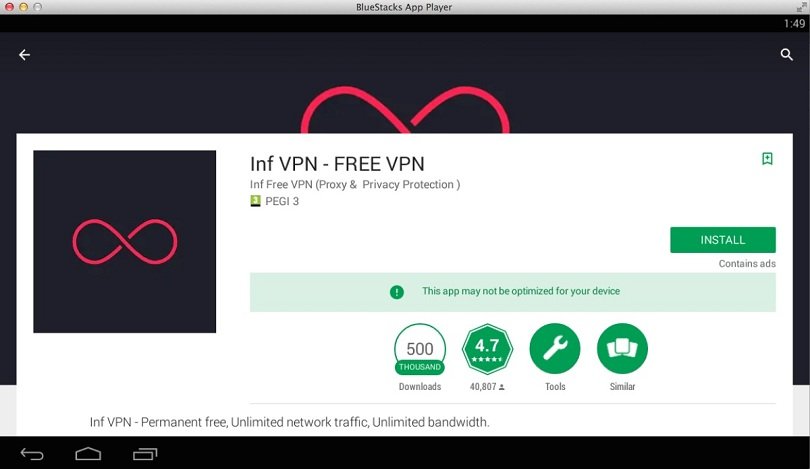Click the 'Inf VPN - FREE VPN' title
The height and width of the screenshot is (469, 810).
tap(337, 164)
